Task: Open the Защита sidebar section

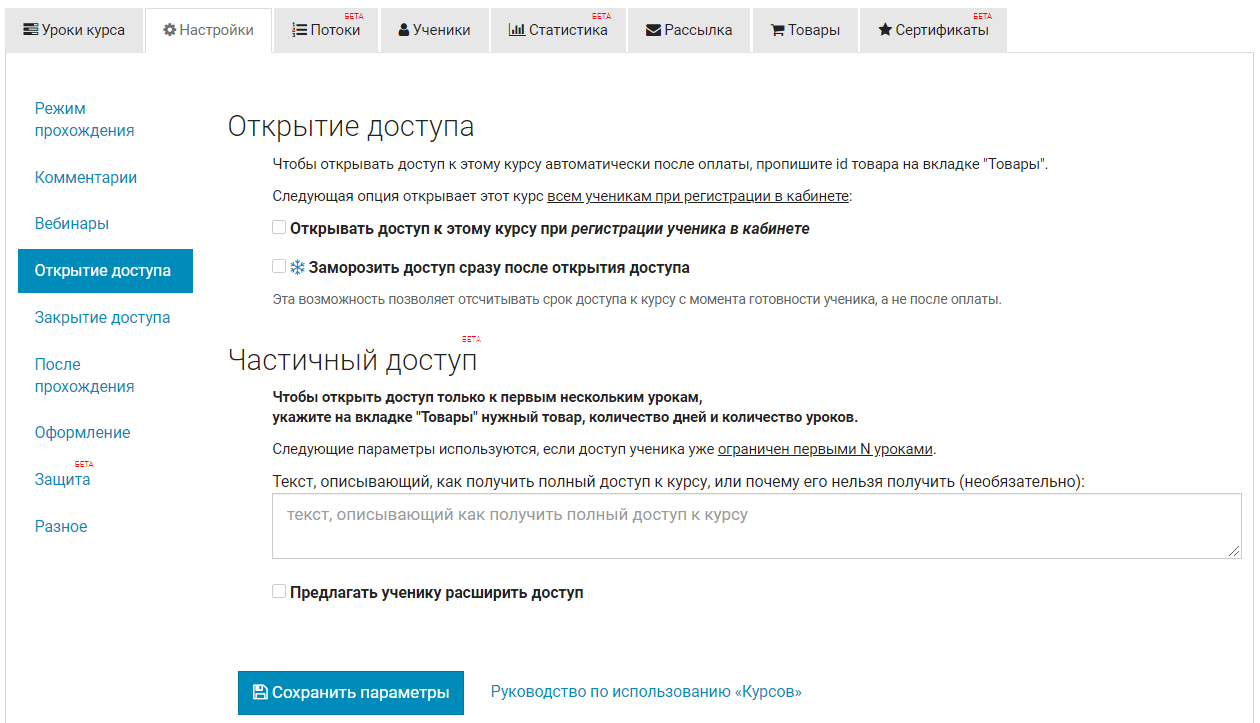Action: (62, 479)
